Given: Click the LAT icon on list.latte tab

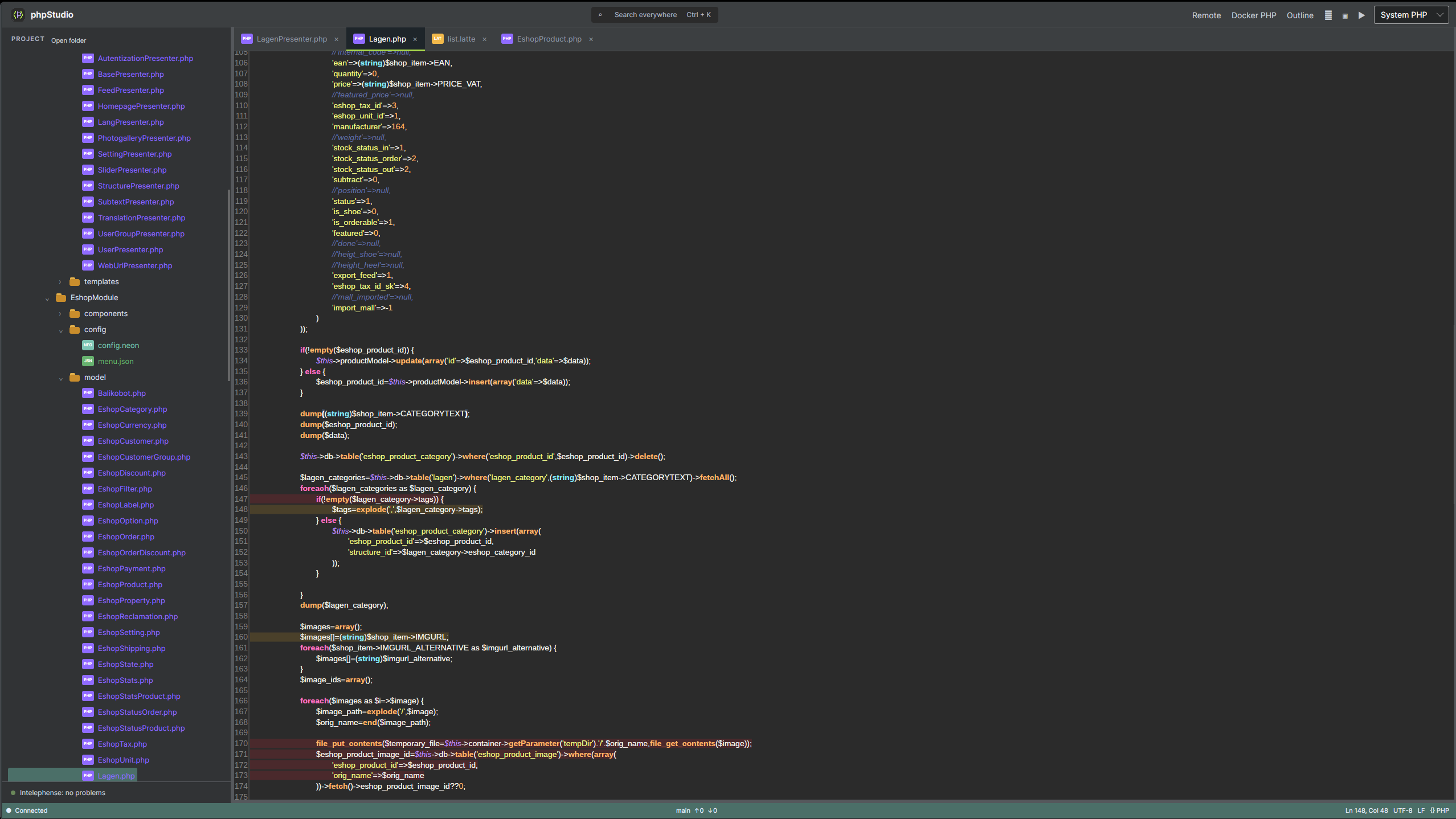Looking at the screenshot, I should click(437, 39).
